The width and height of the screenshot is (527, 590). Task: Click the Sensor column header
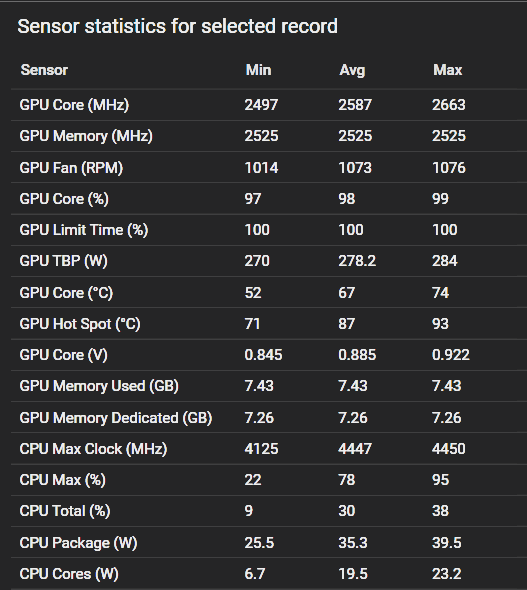(44, 70)
